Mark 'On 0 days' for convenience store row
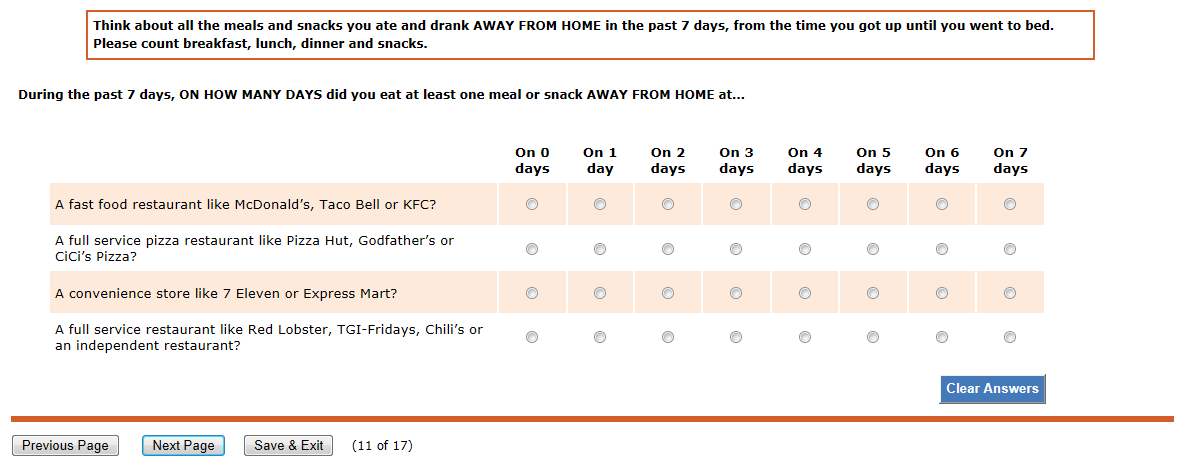Screen dimensions: 1185x468 click(532, 293)
